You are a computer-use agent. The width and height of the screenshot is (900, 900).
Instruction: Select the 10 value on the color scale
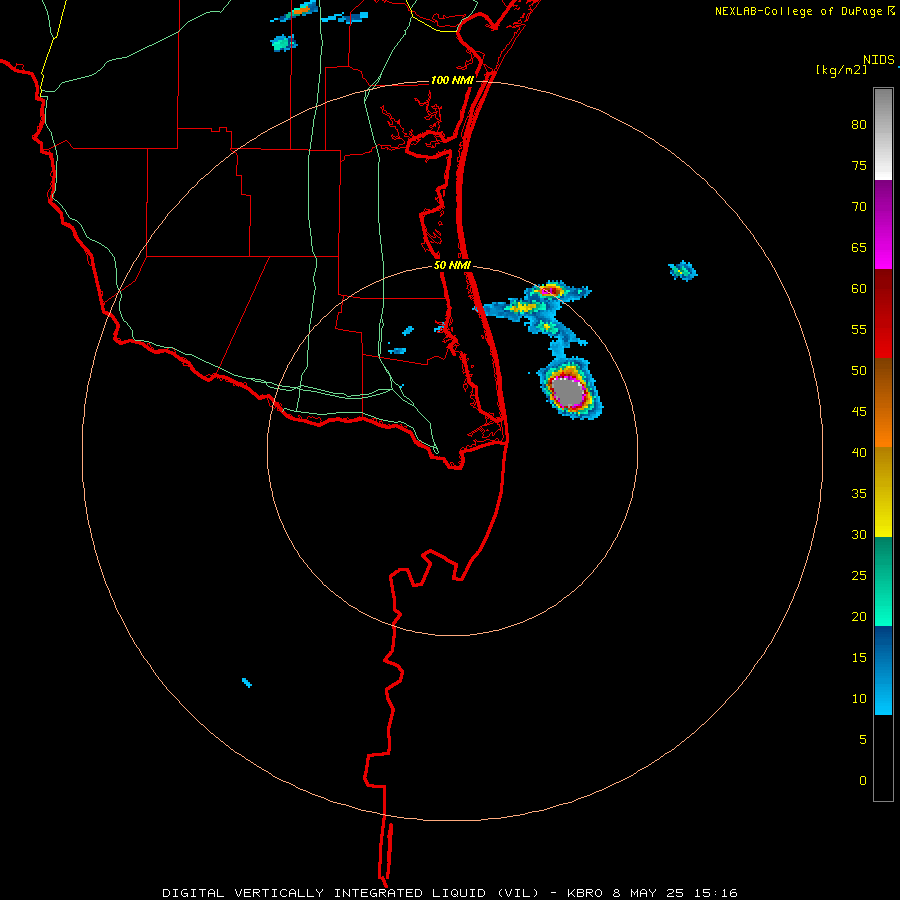[859, 699]
